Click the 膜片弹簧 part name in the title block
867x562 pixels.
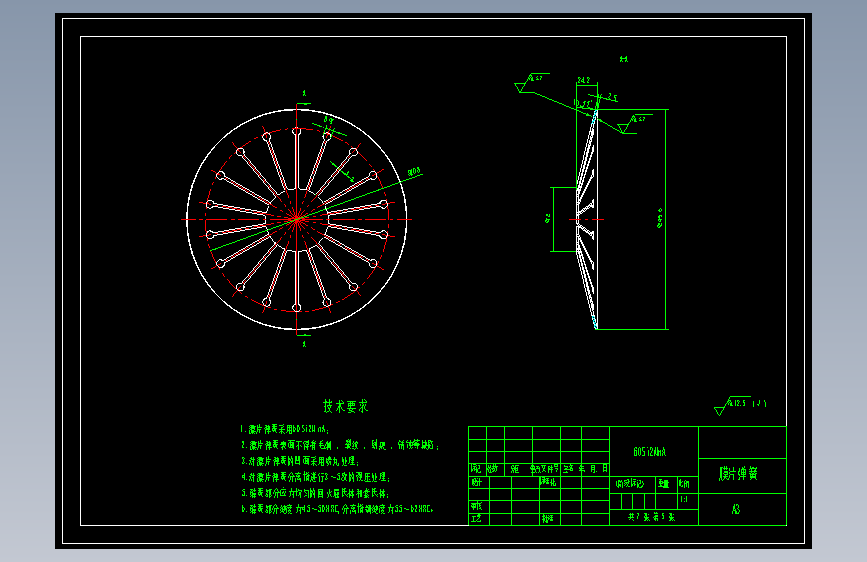pos(738,473)
